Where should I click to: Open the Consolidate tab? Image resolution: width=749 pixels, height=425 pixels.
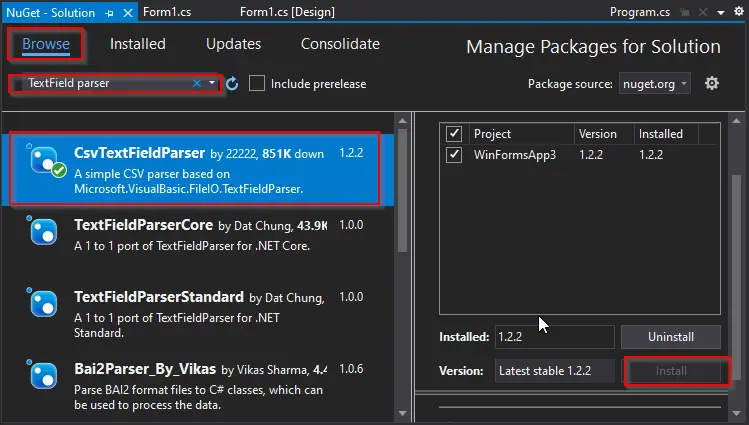[x=341, y=44]
